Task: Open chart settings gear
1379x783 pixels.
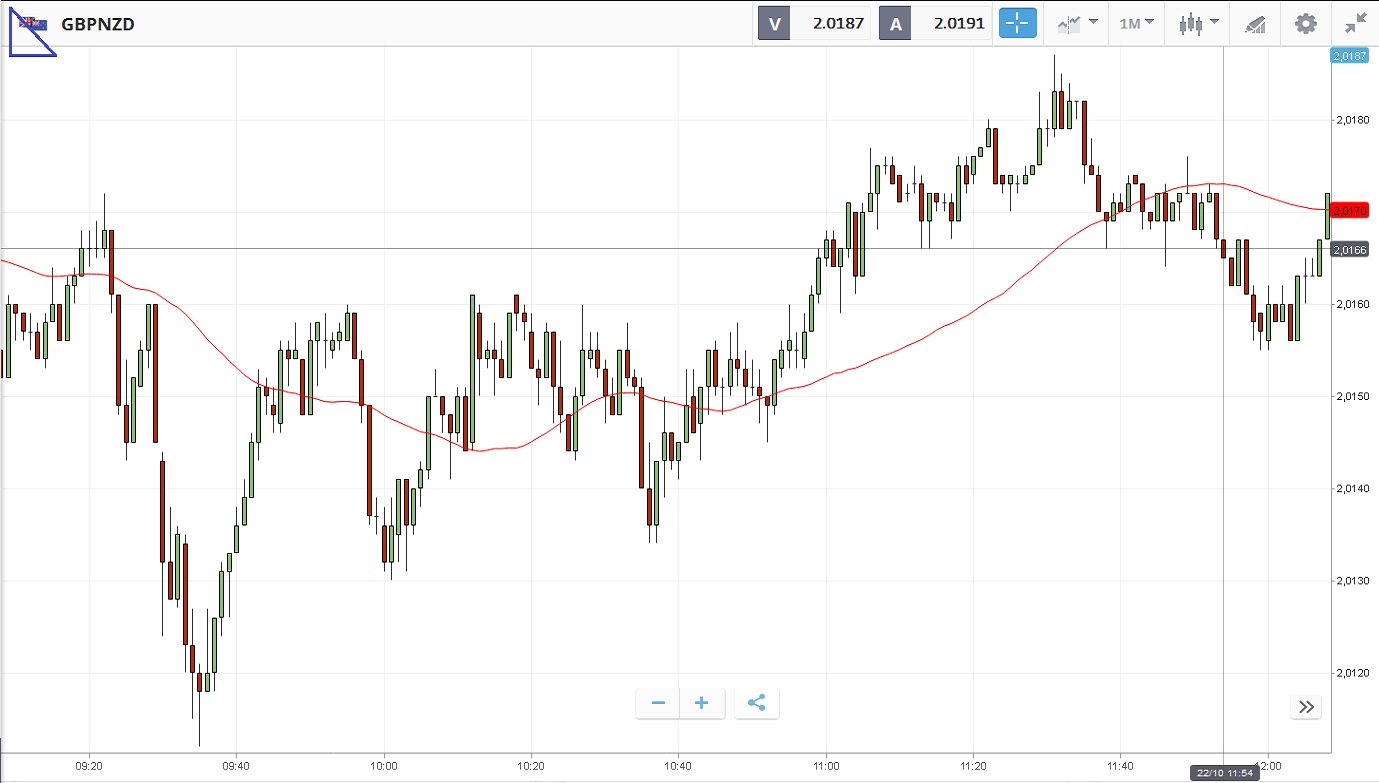Action: point(1306,24)
